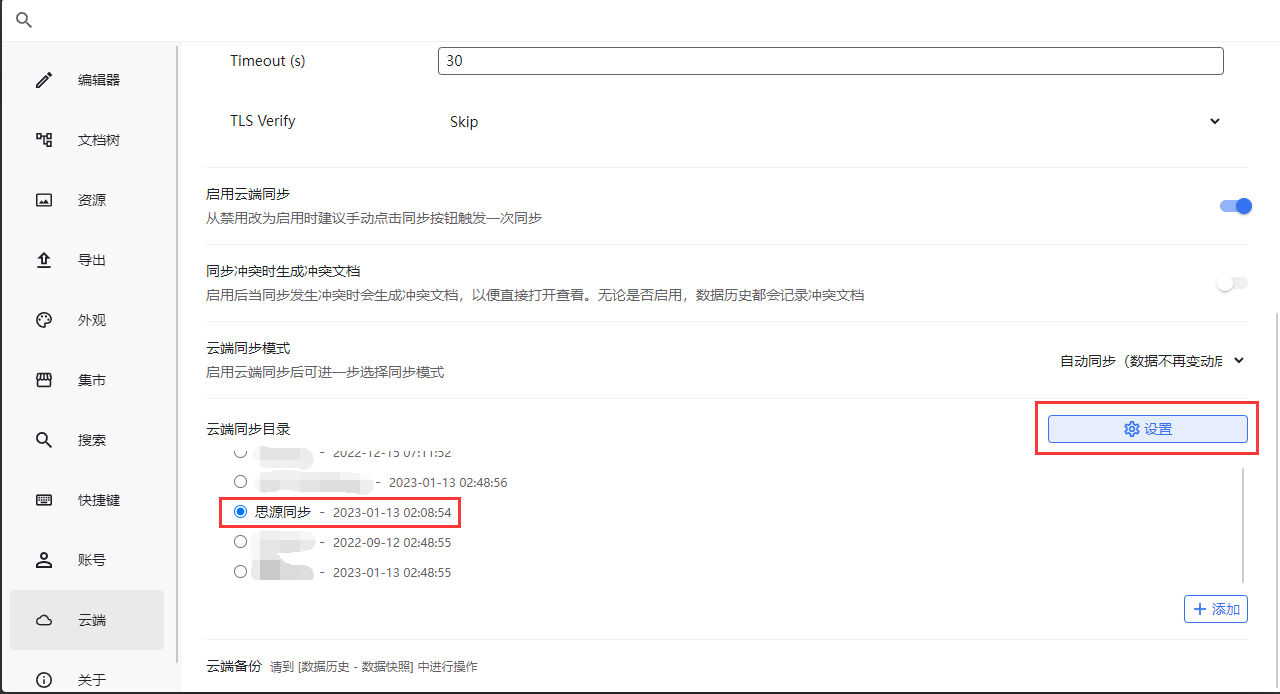Click the 集市 store icon

pos(44,380)
